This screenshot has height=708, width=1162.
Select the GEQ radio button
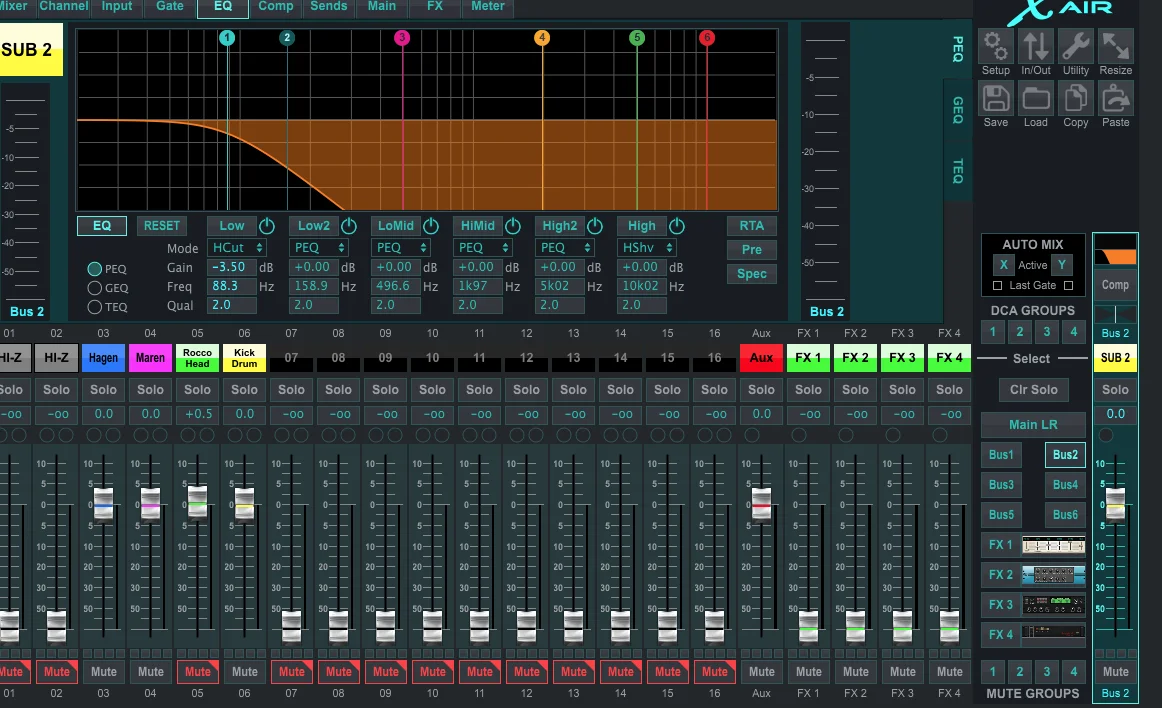[95, 288]
